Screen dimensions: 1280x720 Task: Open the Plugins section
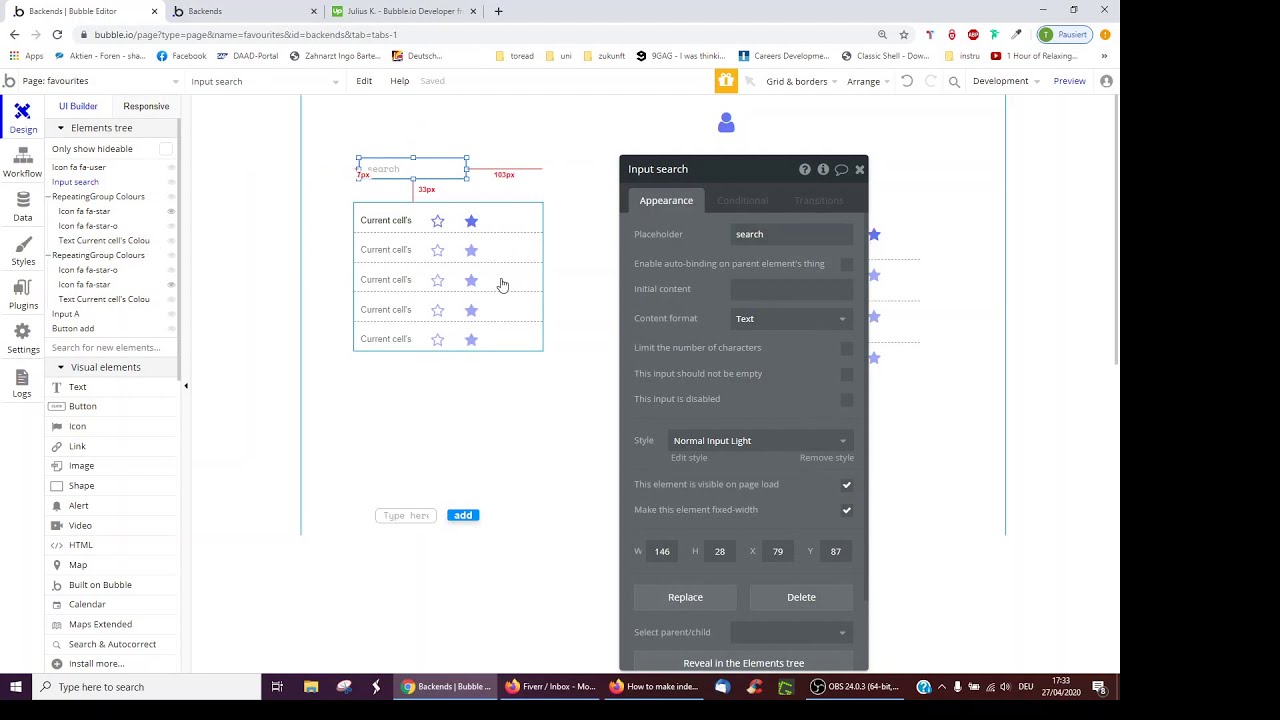23,295
